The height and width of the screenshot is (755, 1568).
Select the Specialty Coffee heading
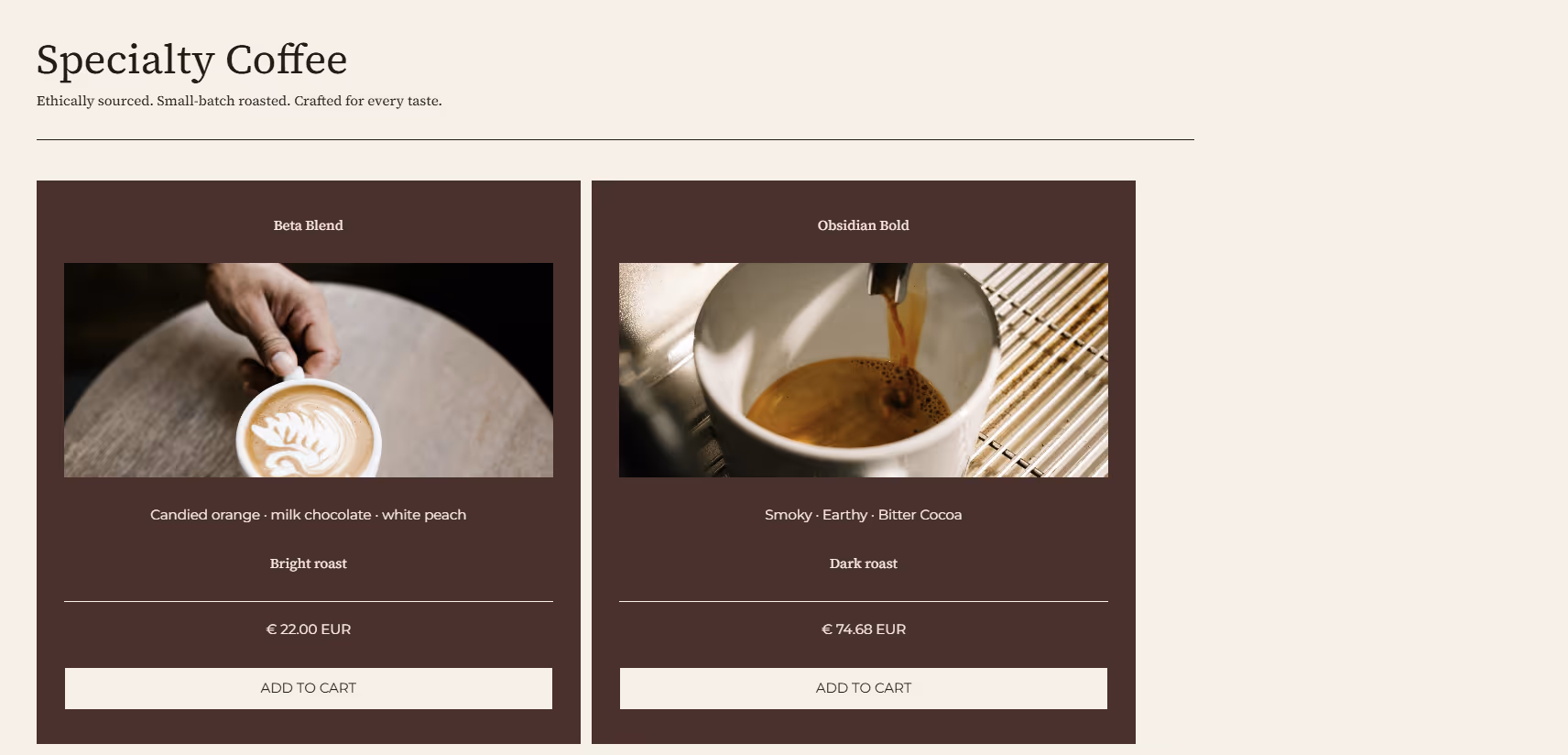191,60
